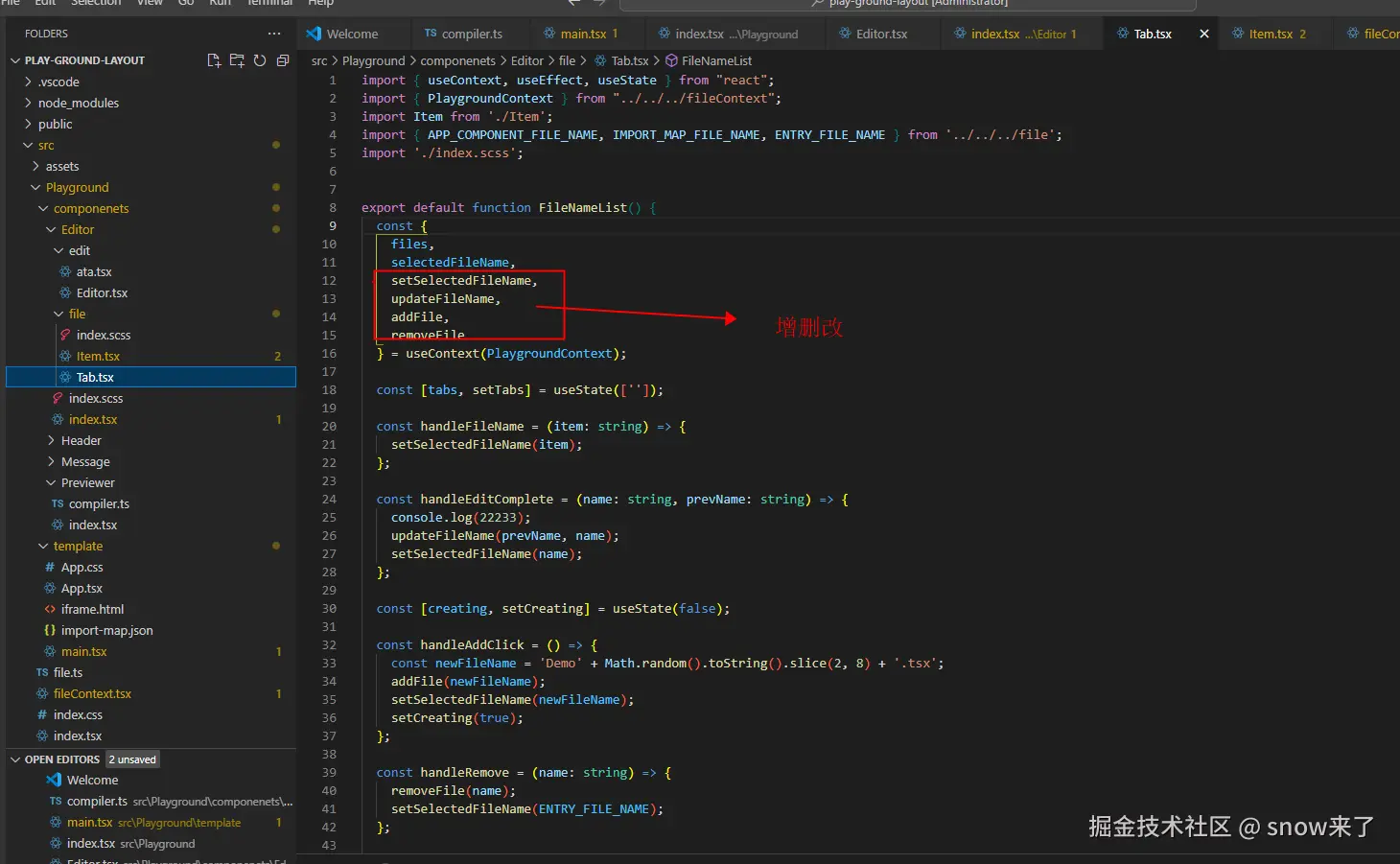Click the FileNameList breadcrumb symbol

(716, 60)
